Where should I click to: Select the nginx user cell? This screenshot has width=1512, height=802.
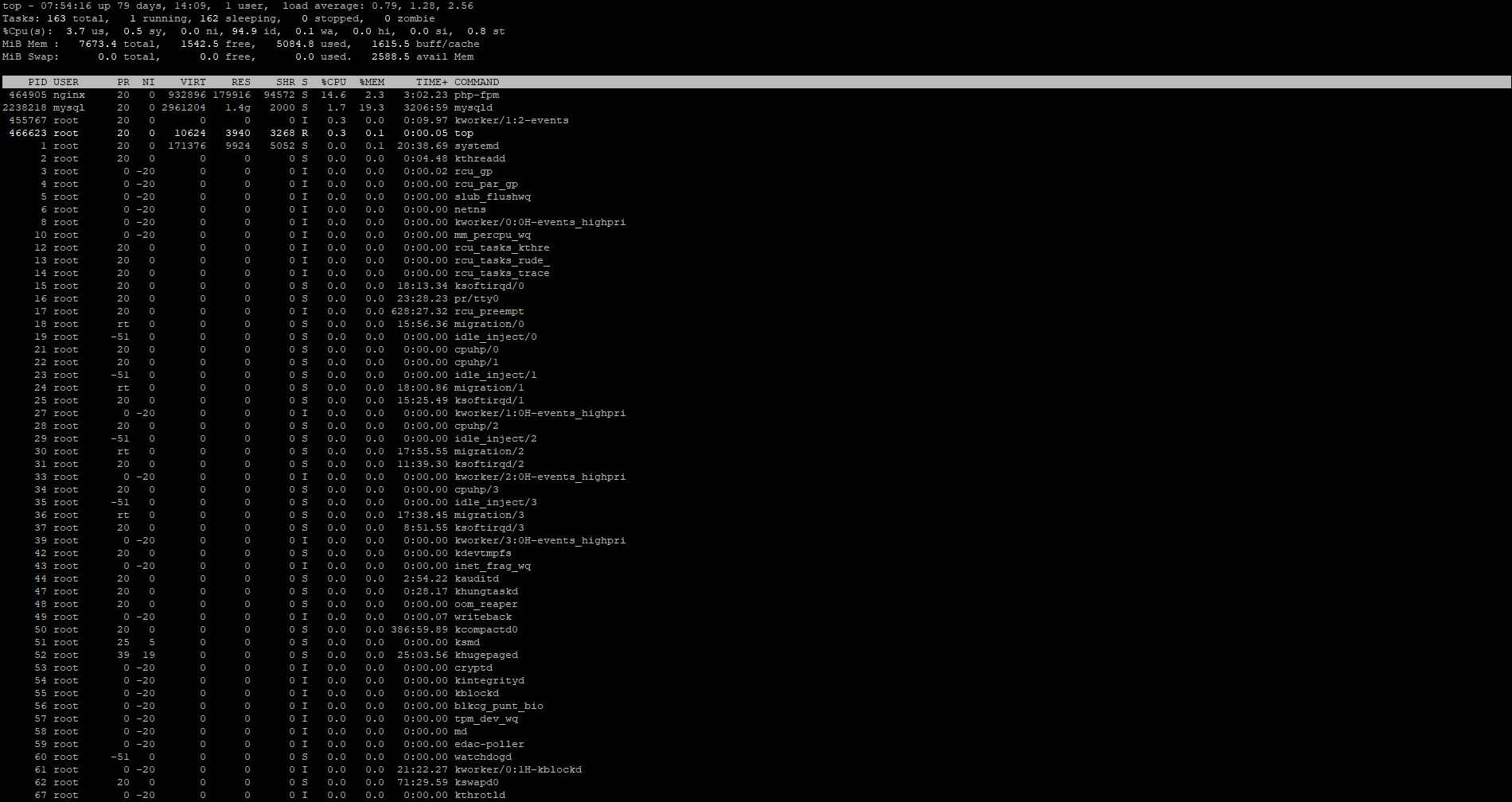(x=69, y=95)
